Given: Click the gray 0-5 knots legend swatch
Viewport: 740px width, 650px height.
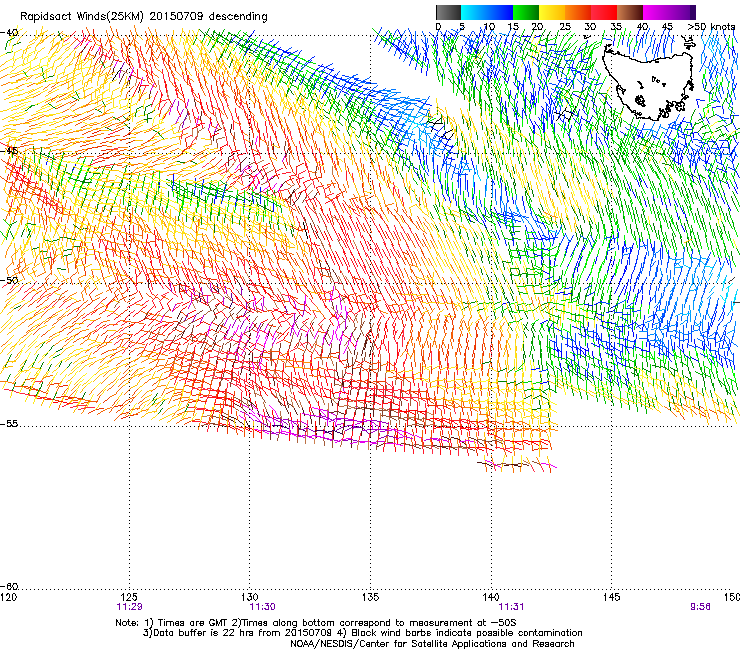Looking at the screenshot, I should [448, 12].
